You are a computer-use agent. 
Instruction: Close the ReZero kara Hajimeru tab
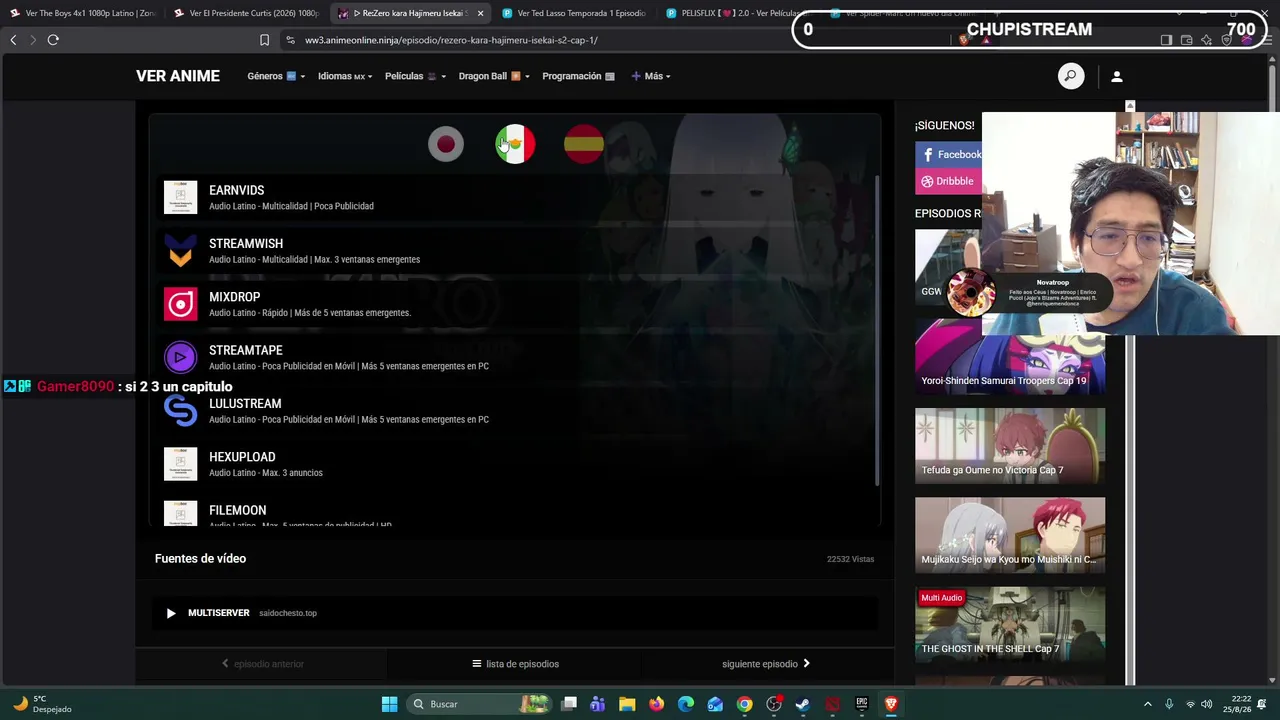481,13
